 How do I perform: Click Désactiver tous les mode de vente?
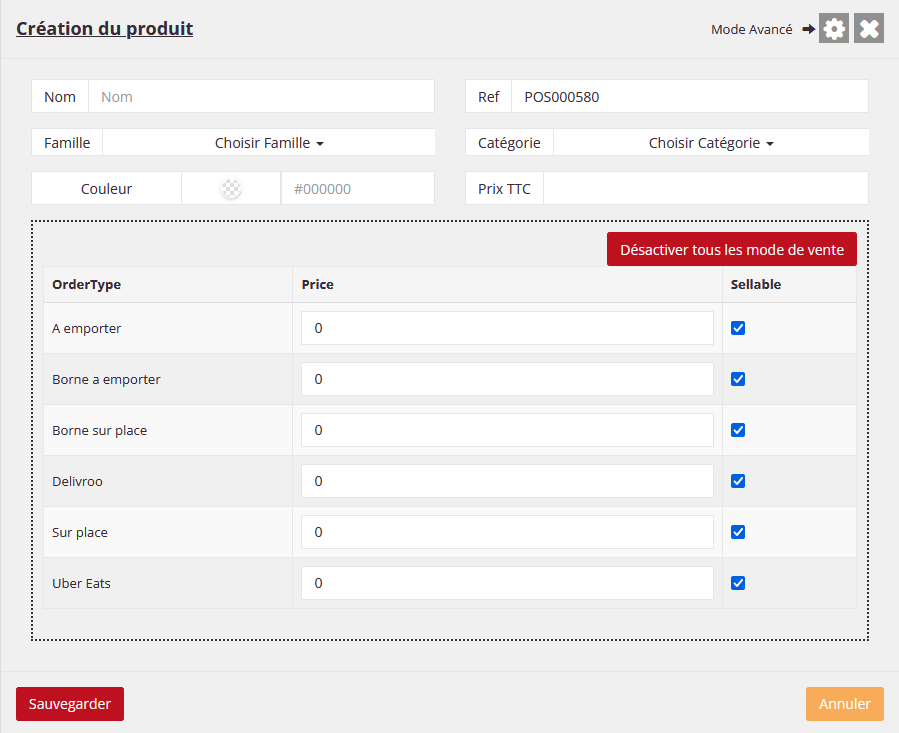click(x=731, y=249)
